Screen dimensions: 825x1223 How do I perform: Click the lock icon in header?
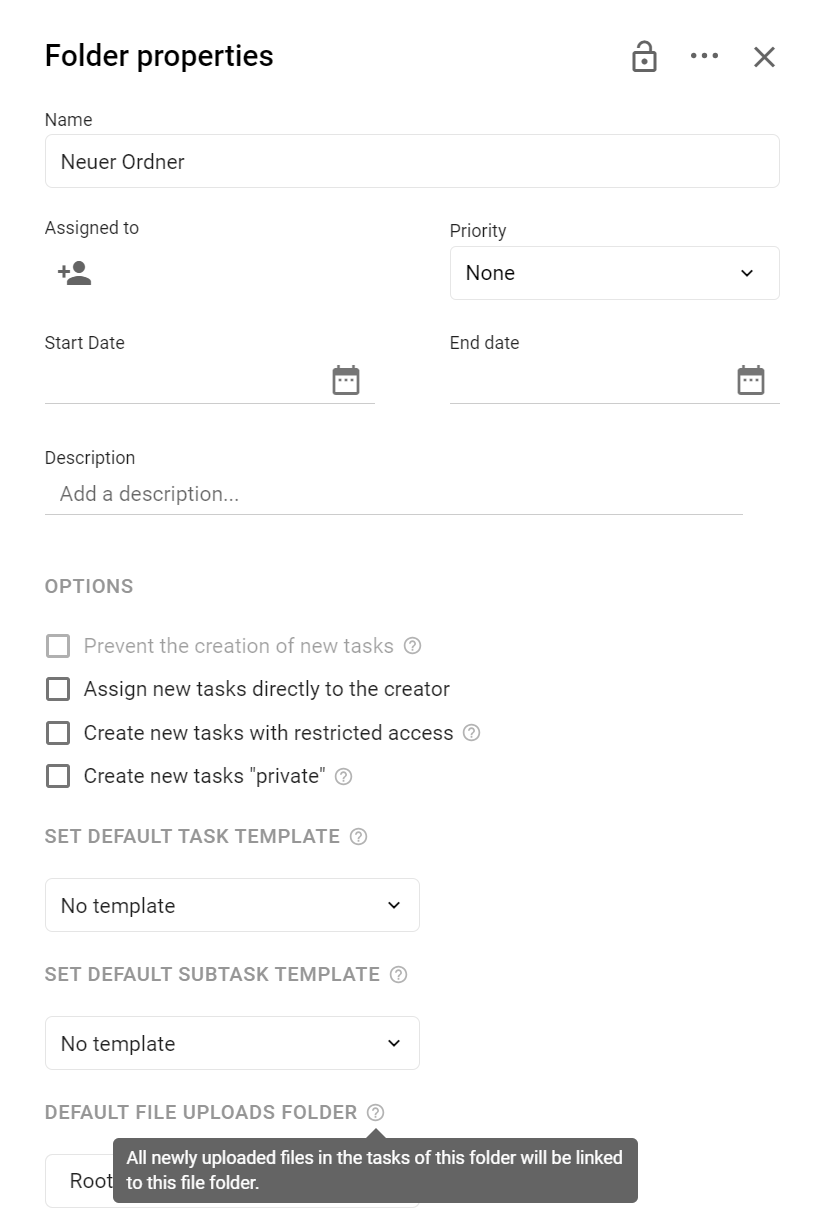click(x=645, y=57)
